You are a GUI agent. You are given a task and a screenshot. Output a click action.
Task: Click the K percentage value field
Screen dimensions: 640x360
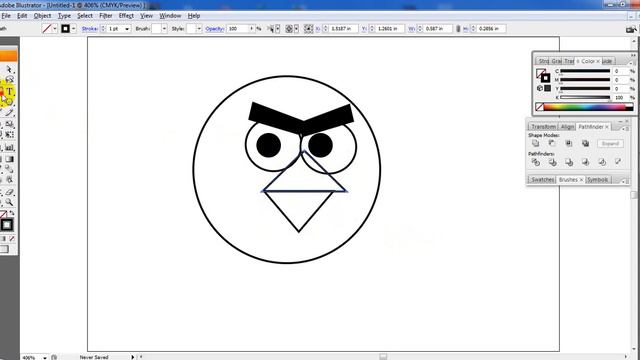click(x=620, y=98)
